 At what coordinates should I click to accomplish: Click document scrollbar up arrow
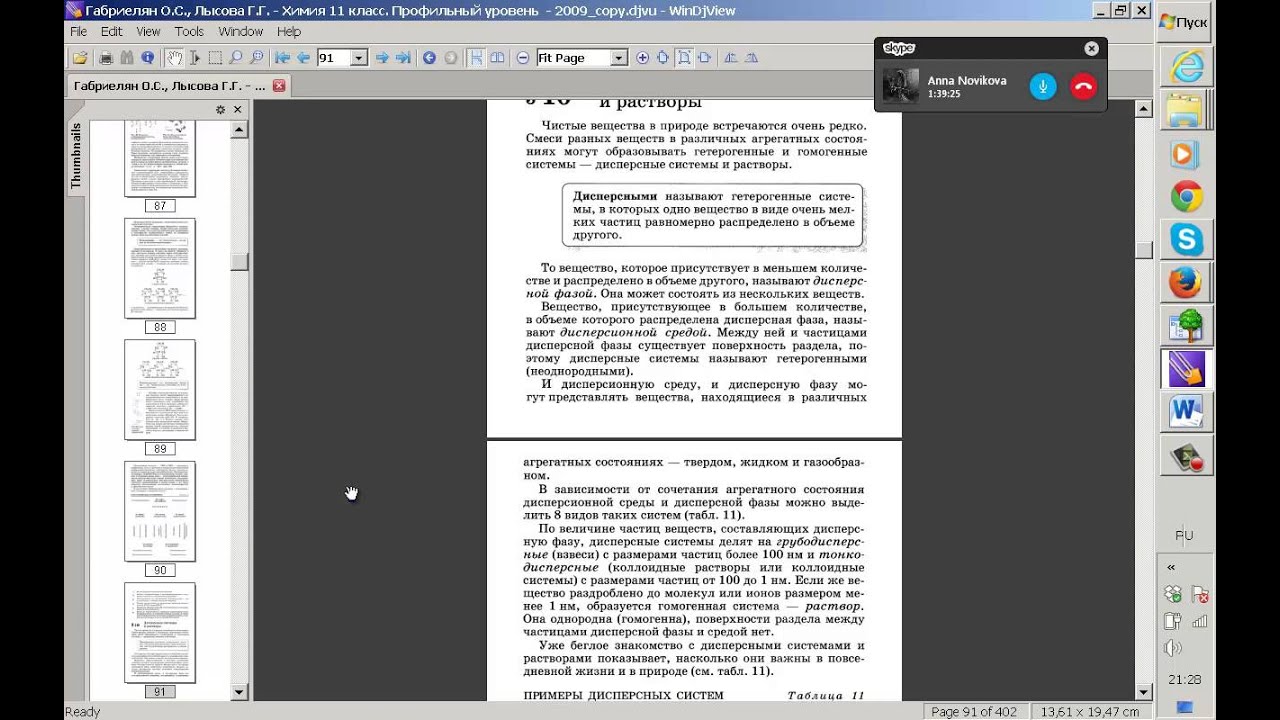coord(1144,108)
